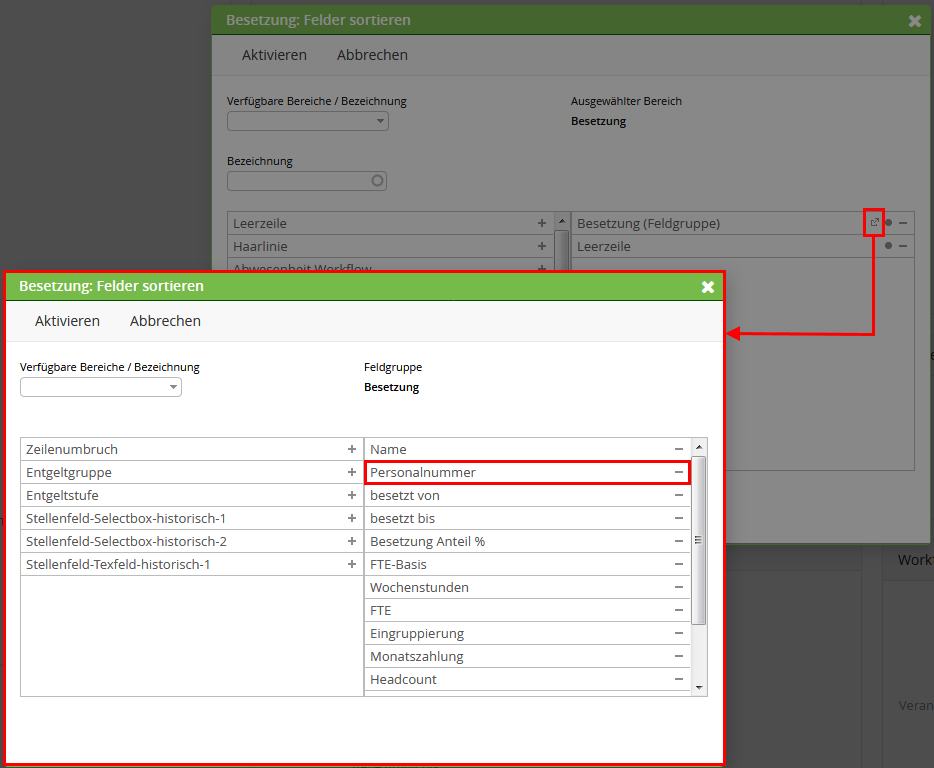The height and width of the screenshot is (768, 934).
Task: Select the Zeilenumbruch available field
Action: click(192, 449)
